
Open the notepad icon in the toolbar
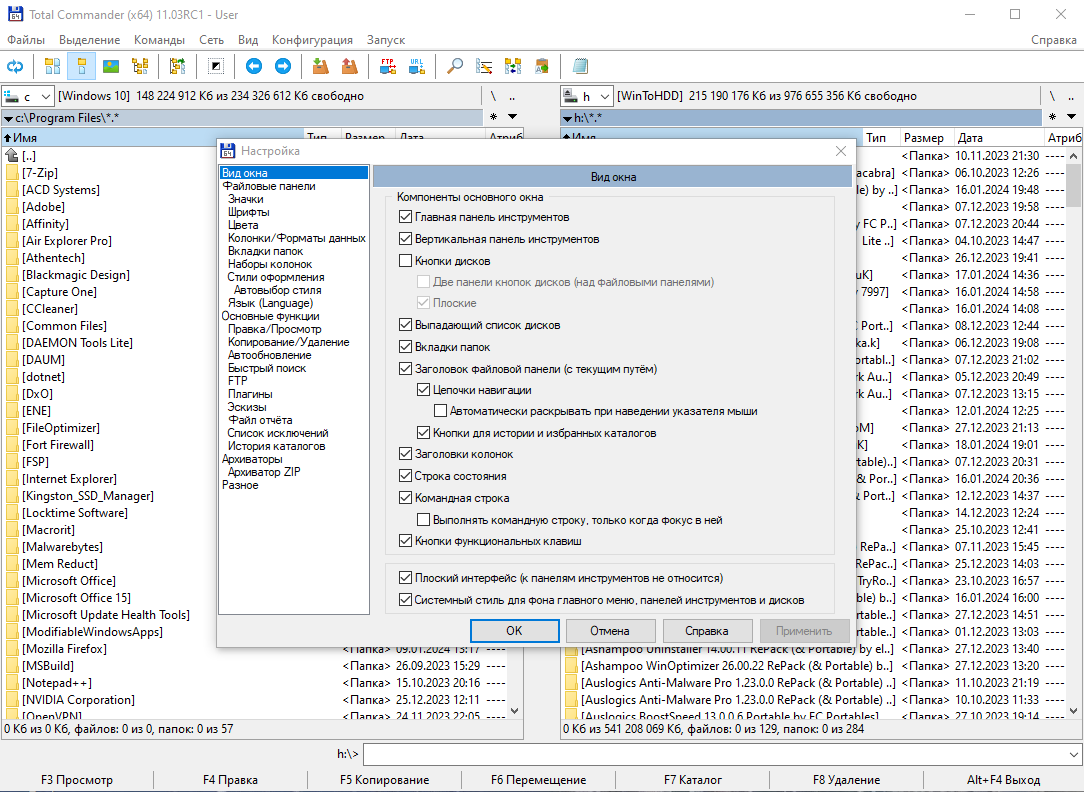point(580,66)
